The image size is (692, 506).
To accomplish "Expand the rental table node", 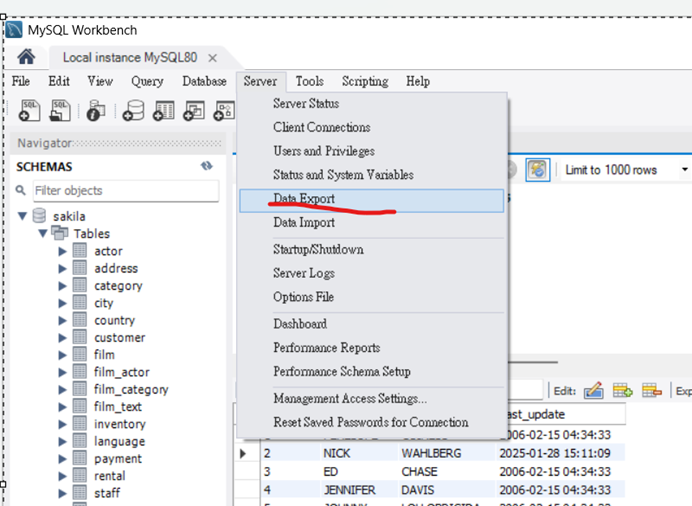I will 63,476.
